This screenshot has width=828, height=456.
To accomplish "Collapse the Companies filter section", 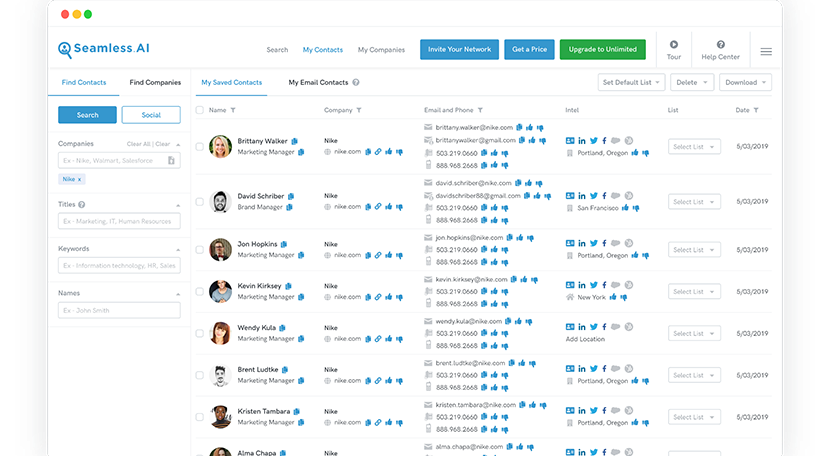I will (178, 144).
